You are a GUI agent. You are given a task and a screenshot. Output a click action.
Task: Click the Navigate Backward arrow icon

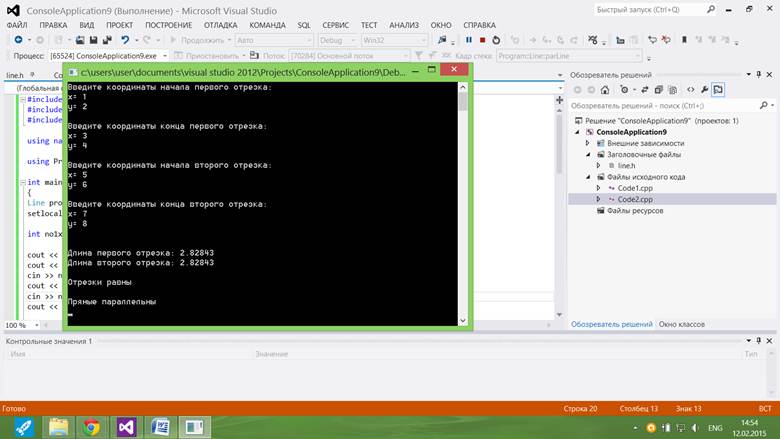coord(18,40)
